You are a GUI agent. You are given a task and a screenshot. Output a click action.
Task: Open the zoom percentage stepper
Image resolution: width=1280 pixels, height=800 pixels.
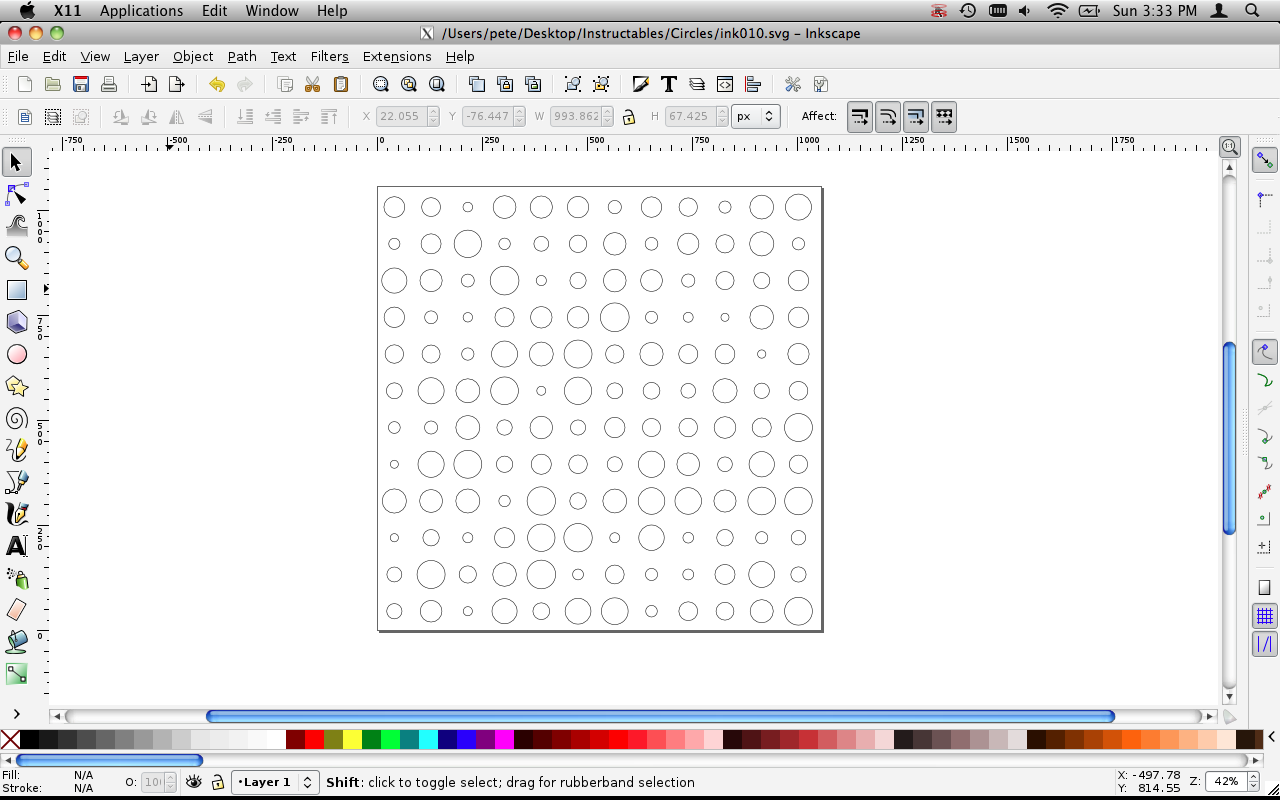(1251, 782)
